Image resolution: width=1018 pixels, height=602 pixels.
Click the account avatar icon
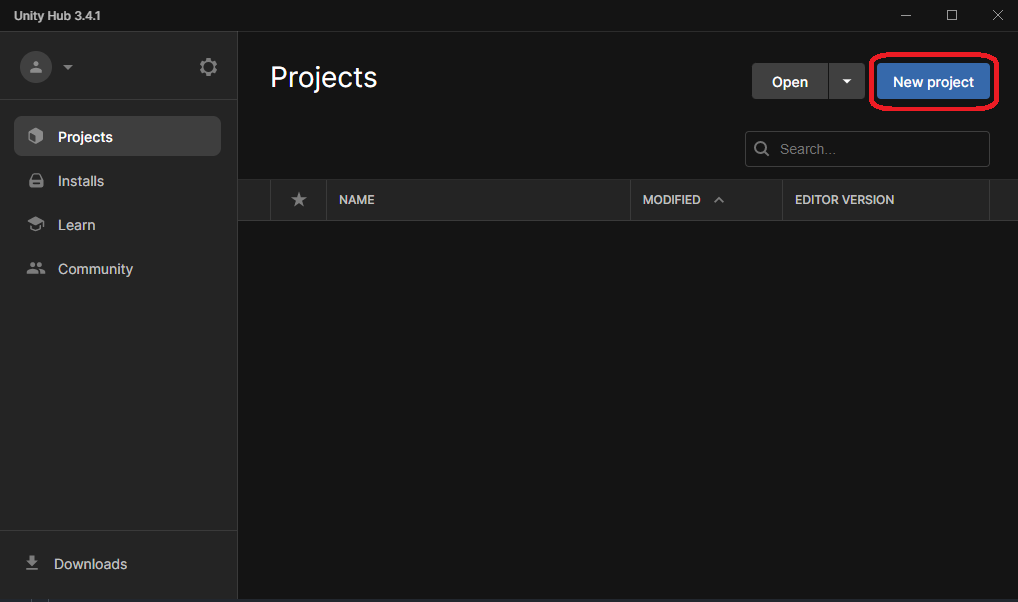36,66
